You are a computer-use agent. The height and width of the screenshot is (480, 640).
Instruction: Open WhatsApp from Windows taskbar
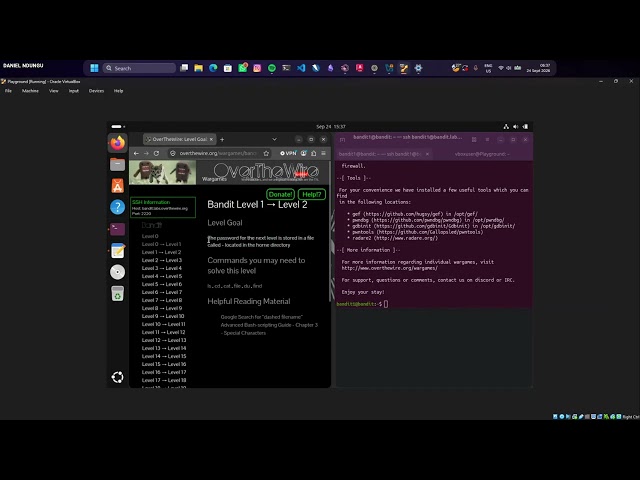click(x=242, y=68)
